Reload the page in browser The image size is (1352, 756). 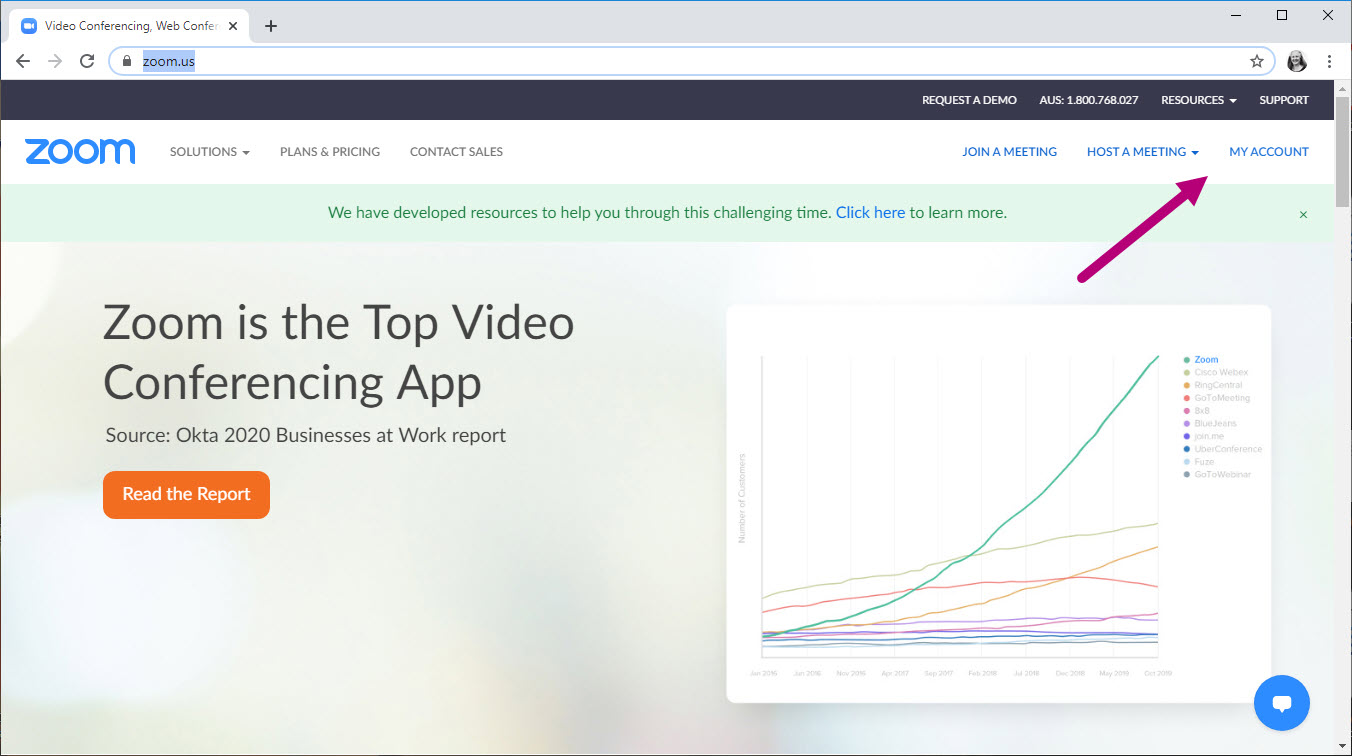(x=87, y=61)
